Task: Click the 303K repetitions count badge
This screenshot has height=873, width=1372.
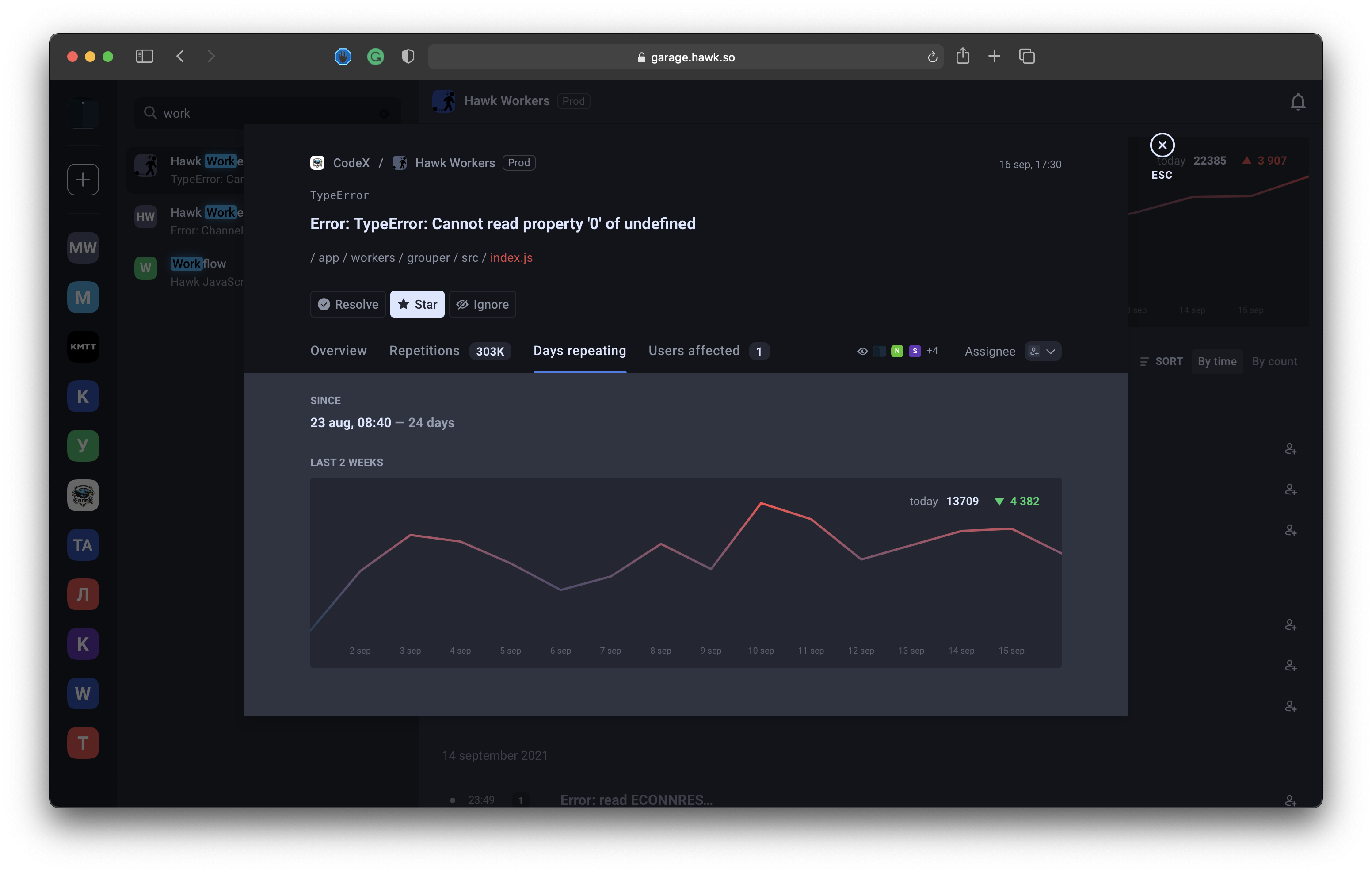Action: (x=489, y=351)
